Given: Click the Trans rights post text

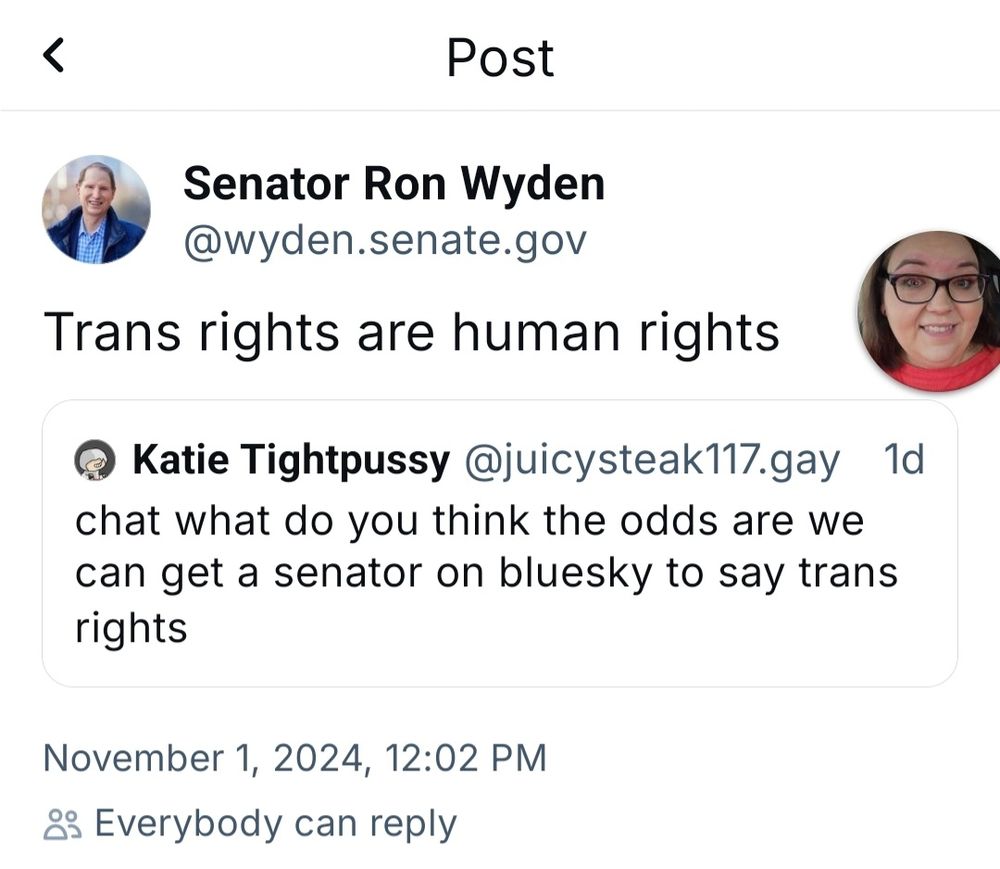Looking at the screenshot, I should coord(415,331).
